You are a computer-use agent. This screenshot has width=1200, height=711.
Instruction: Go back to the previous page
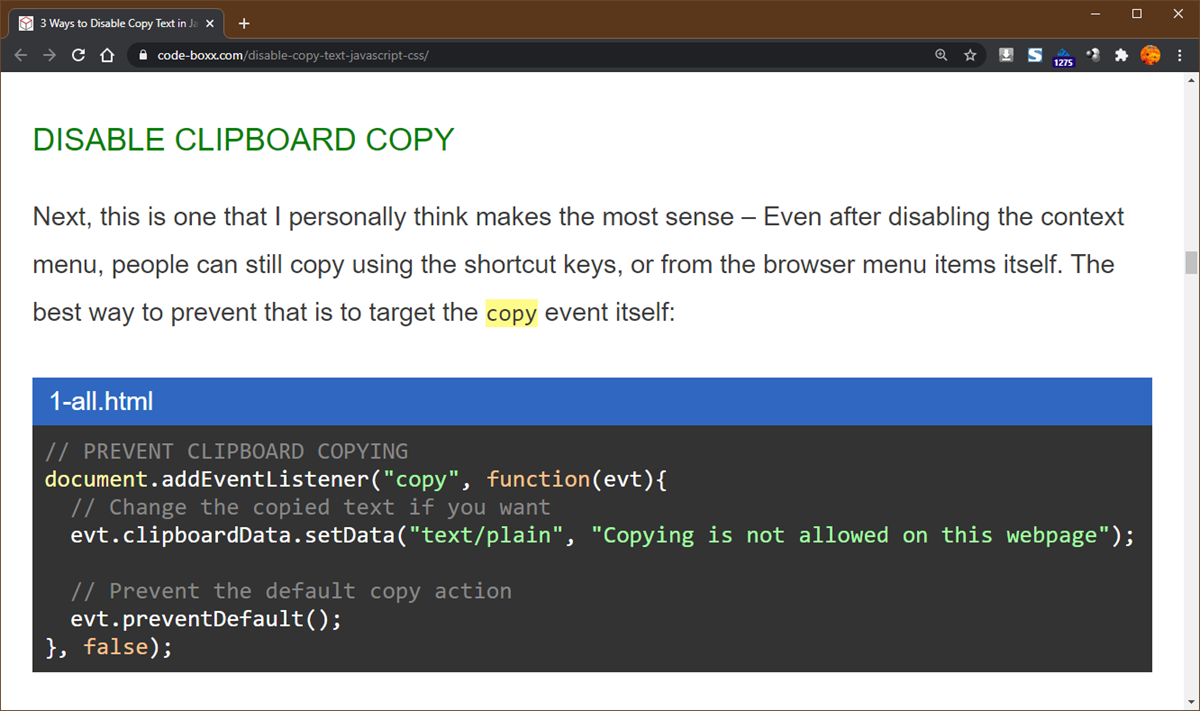coord(21,56)
